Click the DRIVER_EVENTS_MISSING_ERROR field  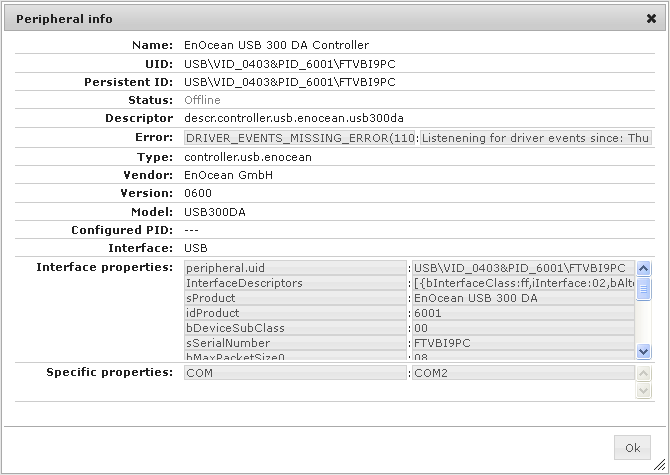click(x=300, y=137)
